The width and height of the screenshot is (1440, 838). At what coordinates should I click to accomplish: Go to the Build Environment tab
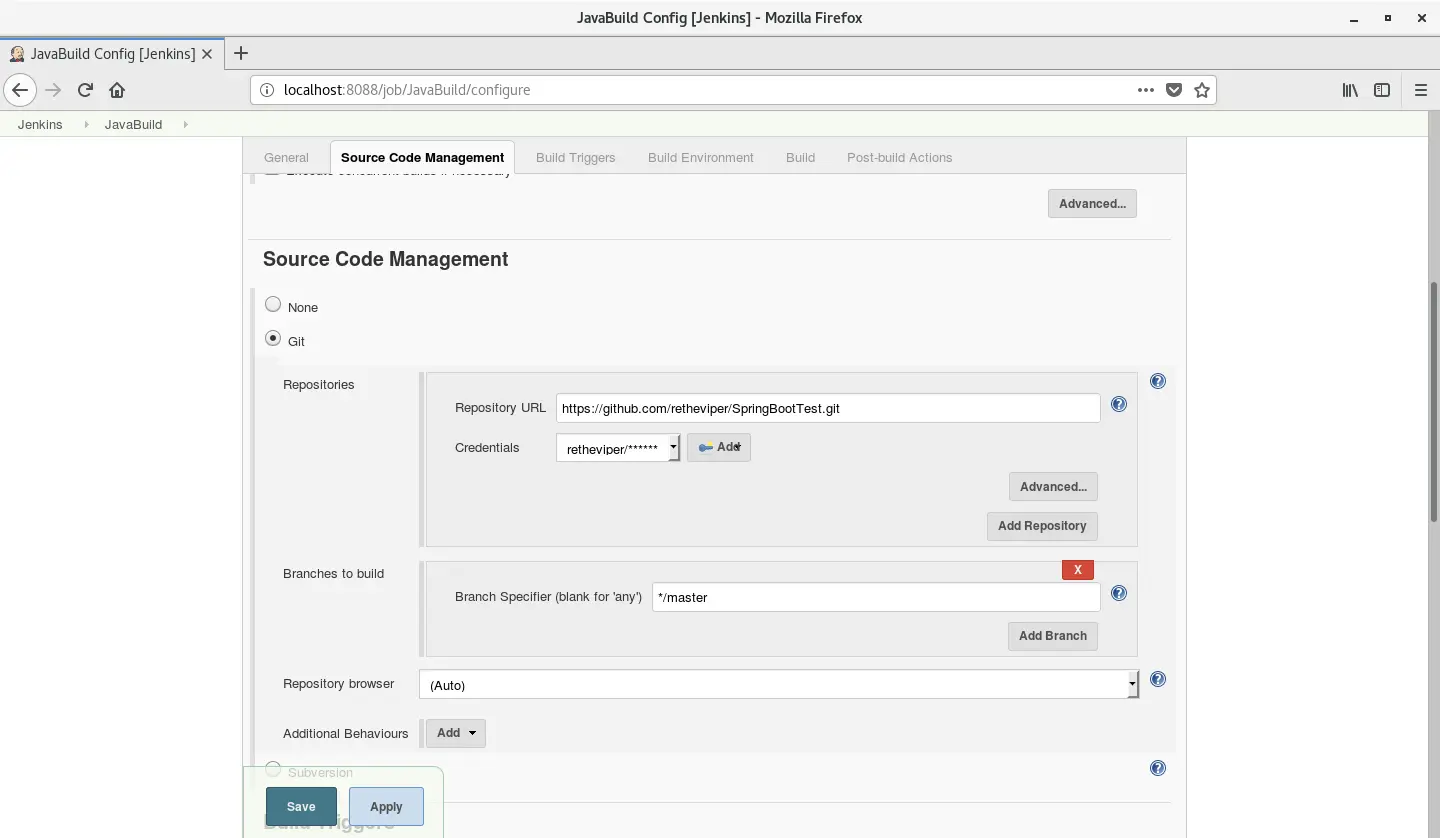click(701, 158)
